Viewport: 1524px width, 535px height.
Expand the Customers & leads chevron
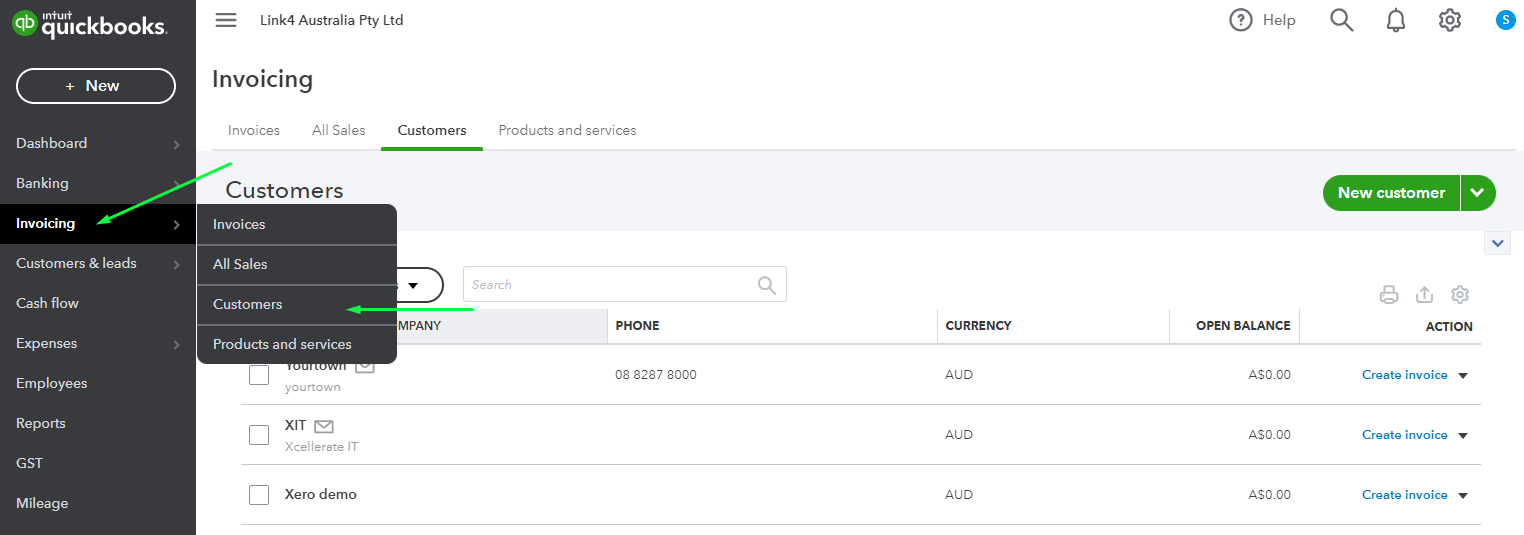tap(176, 264)
